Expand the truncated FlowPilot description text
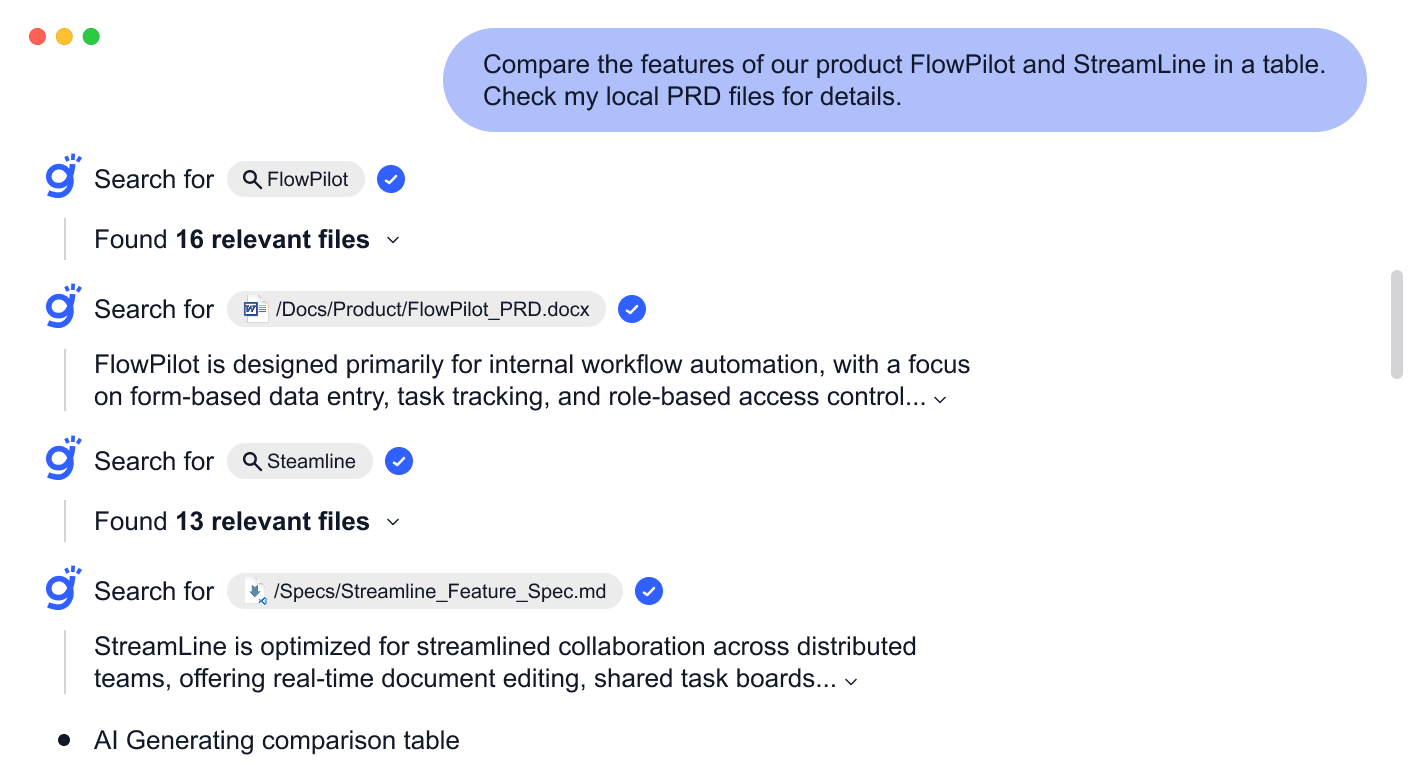This screenshot has width=1409, height=777. click(938, 398)
